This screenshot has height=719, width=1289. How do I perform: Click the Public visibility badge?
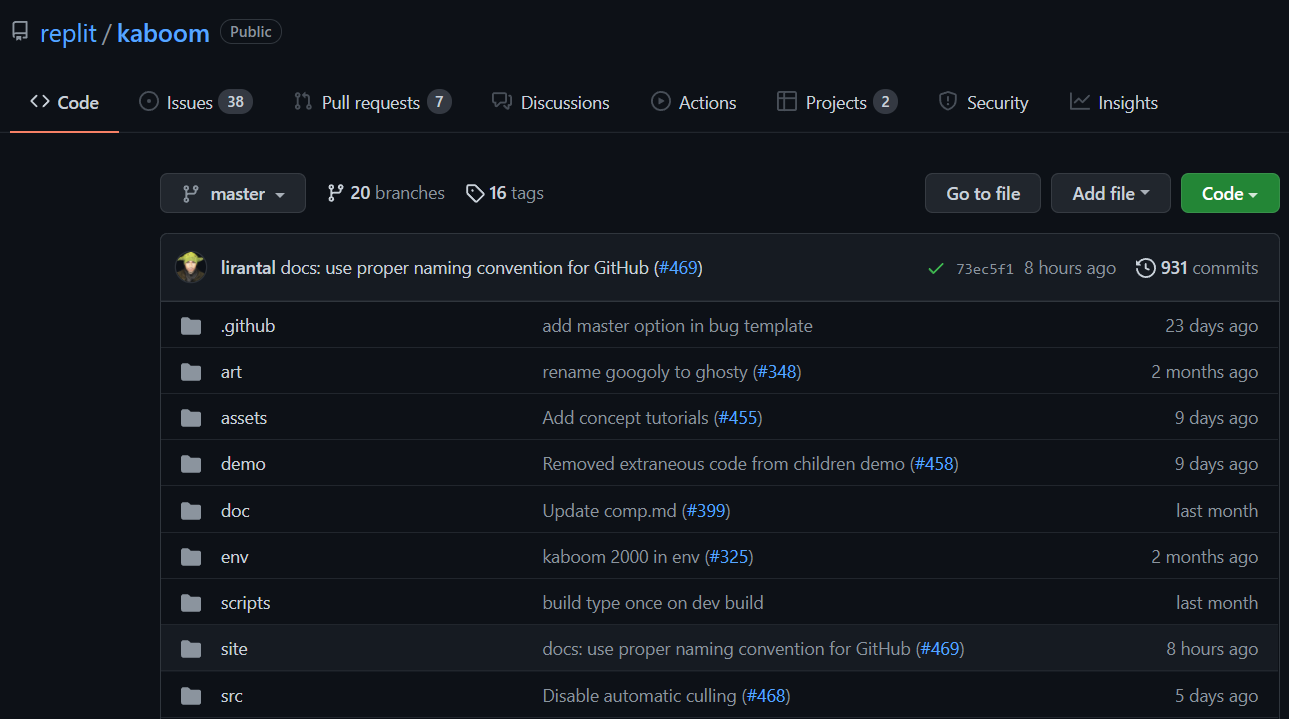251,32
